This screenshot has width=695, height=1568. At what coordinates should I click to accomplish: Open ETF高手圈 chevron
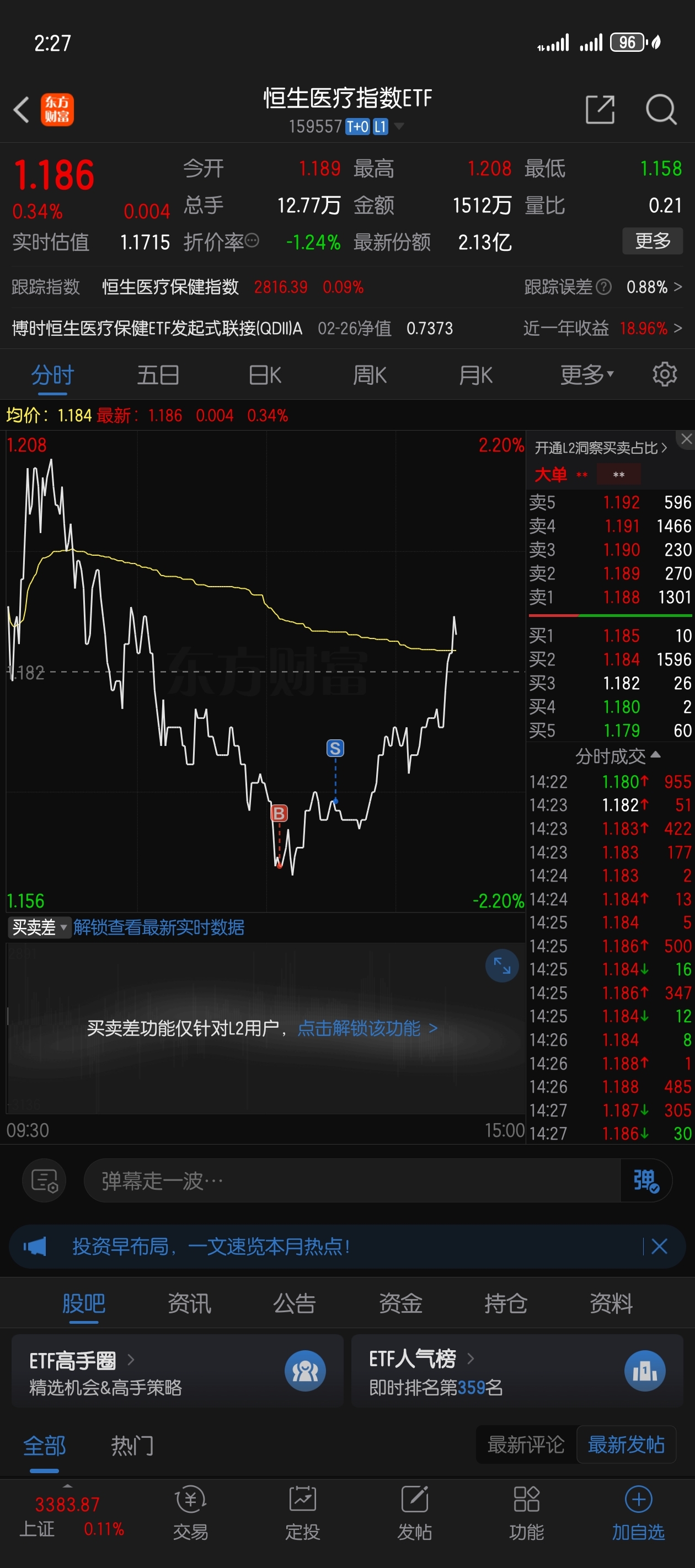tap(130, 1359)
